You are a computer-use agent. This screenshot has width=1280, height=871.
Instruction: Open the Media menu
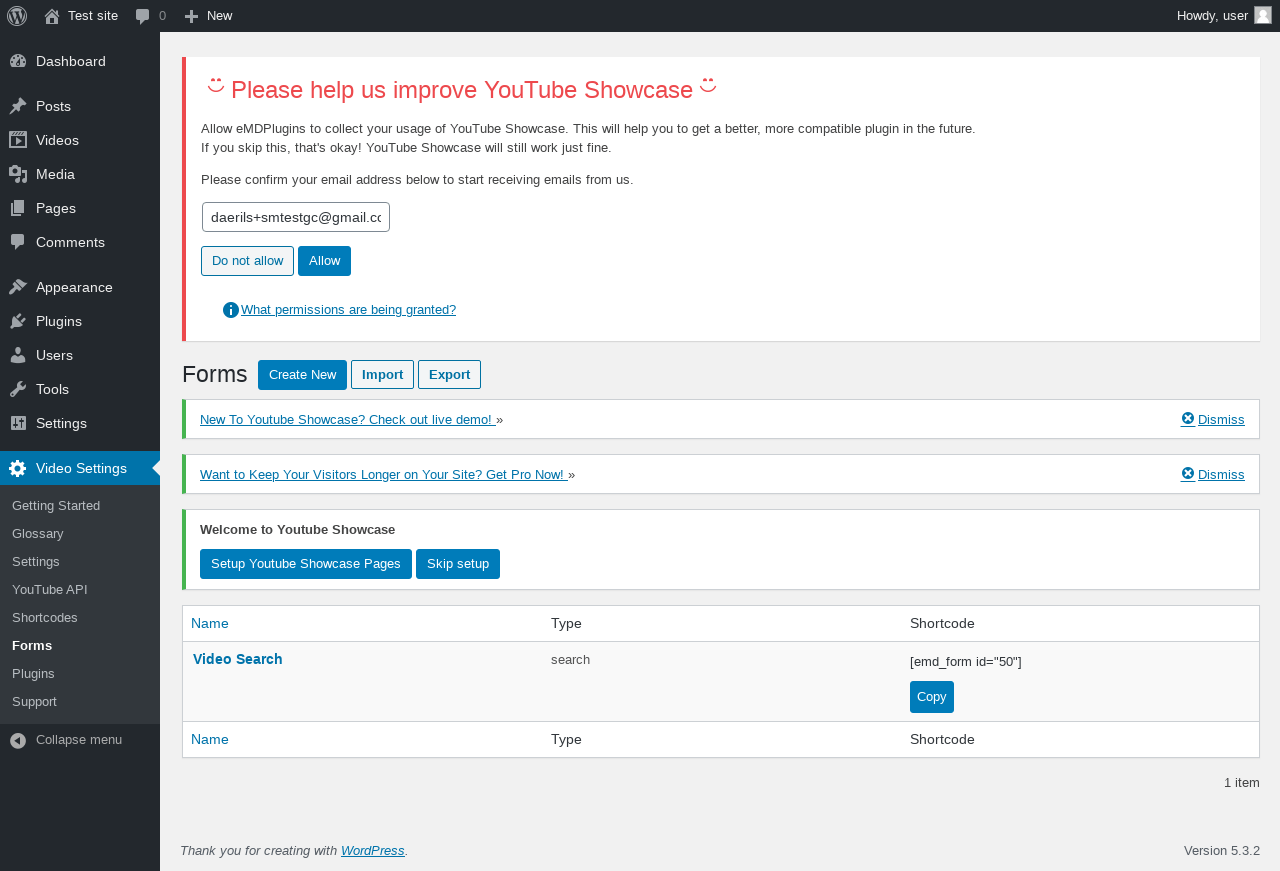click(80, 174)
